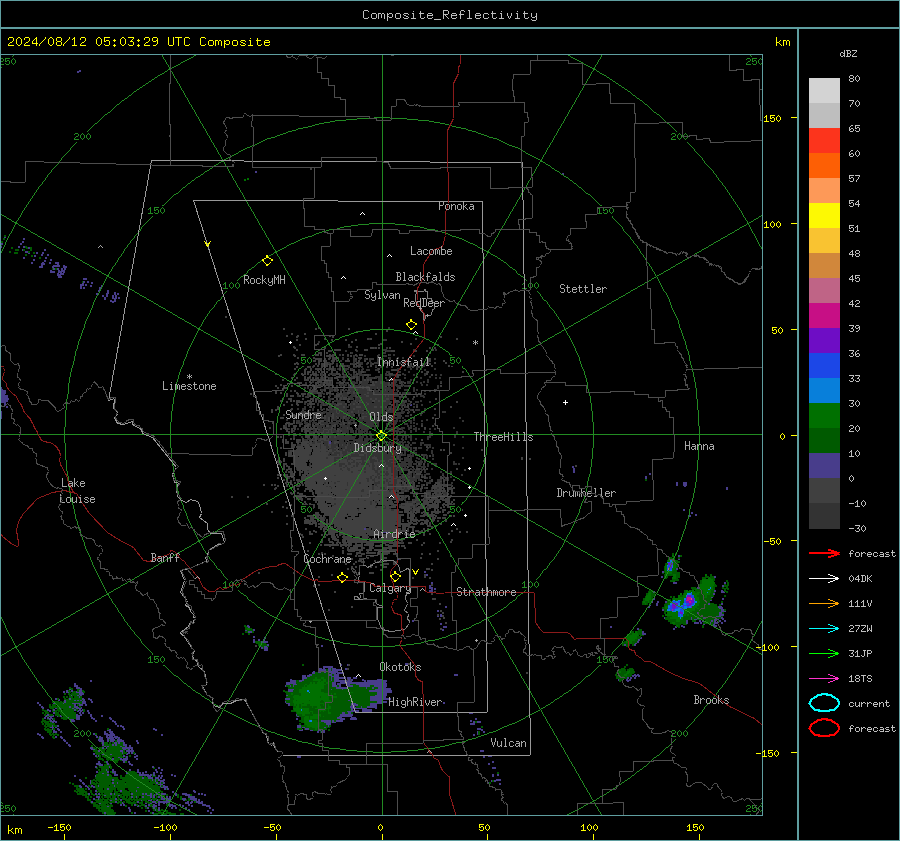Viewport: 900px width, 841px height.
Task: Click the Airdrie label
Action: [x=394, y=534]
